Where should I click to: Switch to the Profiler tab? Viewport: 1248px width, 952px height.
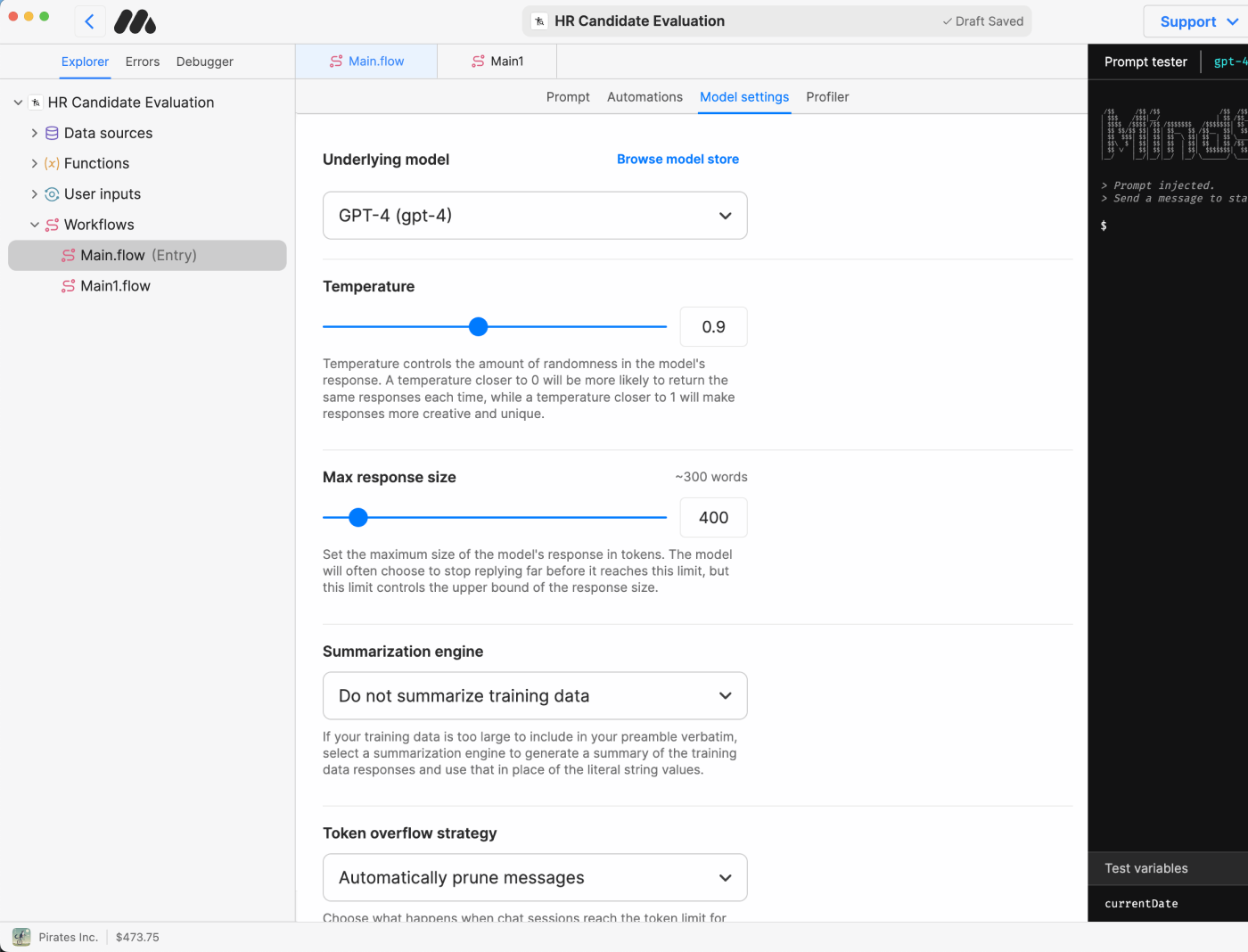(827, 97)
